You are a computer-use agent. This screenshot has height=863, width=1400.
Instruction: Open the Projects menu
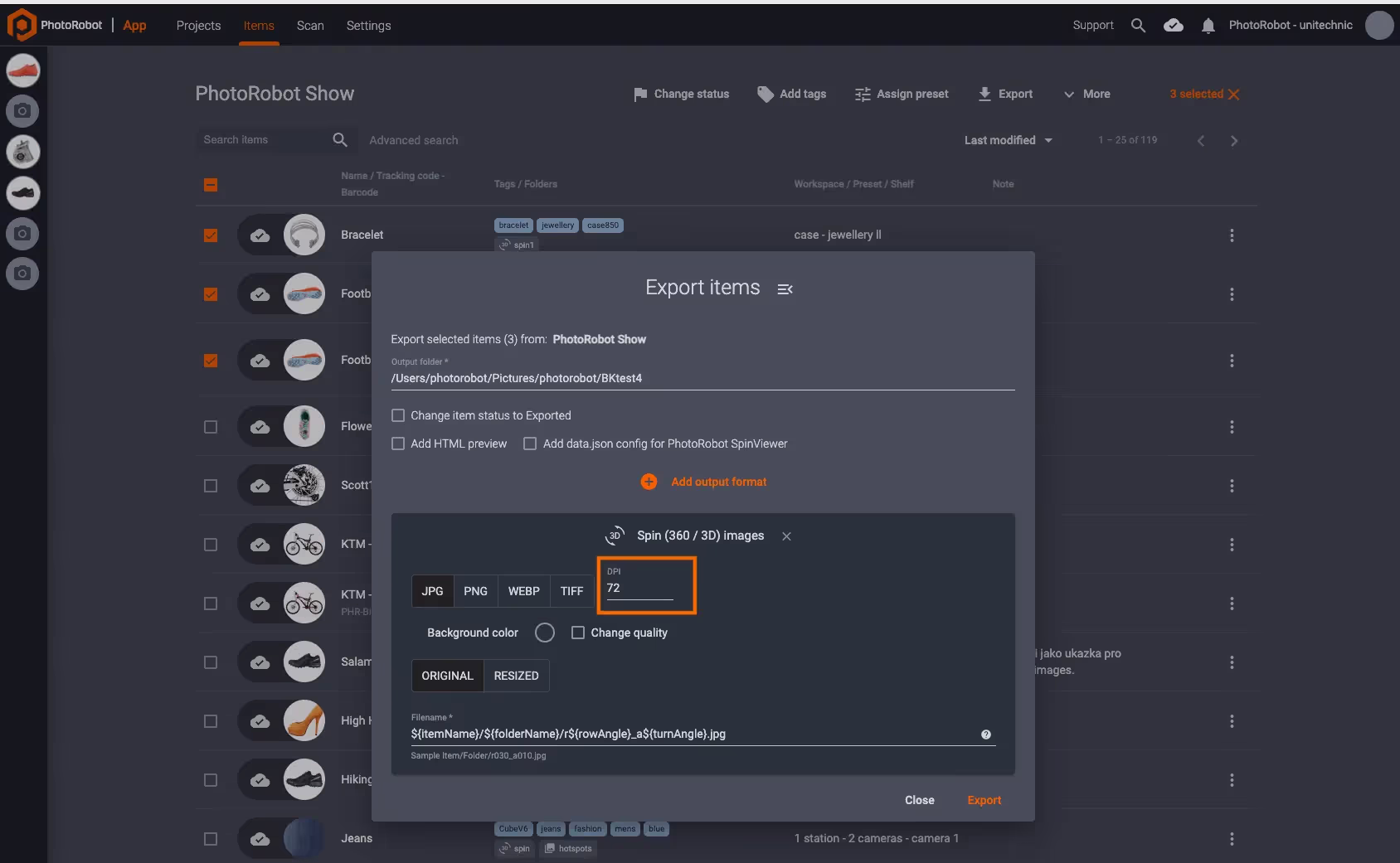pos(198,26)
